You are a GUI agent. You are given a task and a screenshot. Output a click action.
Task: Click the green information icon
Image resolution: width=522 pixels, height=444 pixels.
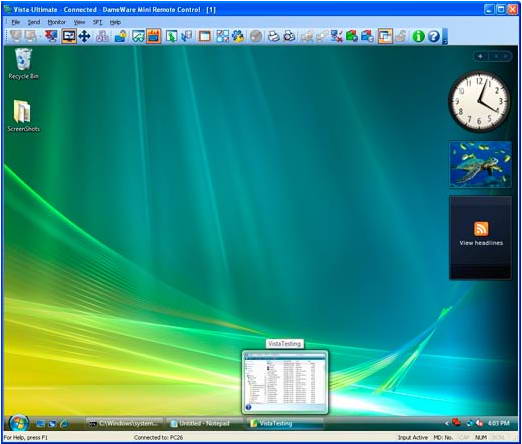(x=418, y=36)
